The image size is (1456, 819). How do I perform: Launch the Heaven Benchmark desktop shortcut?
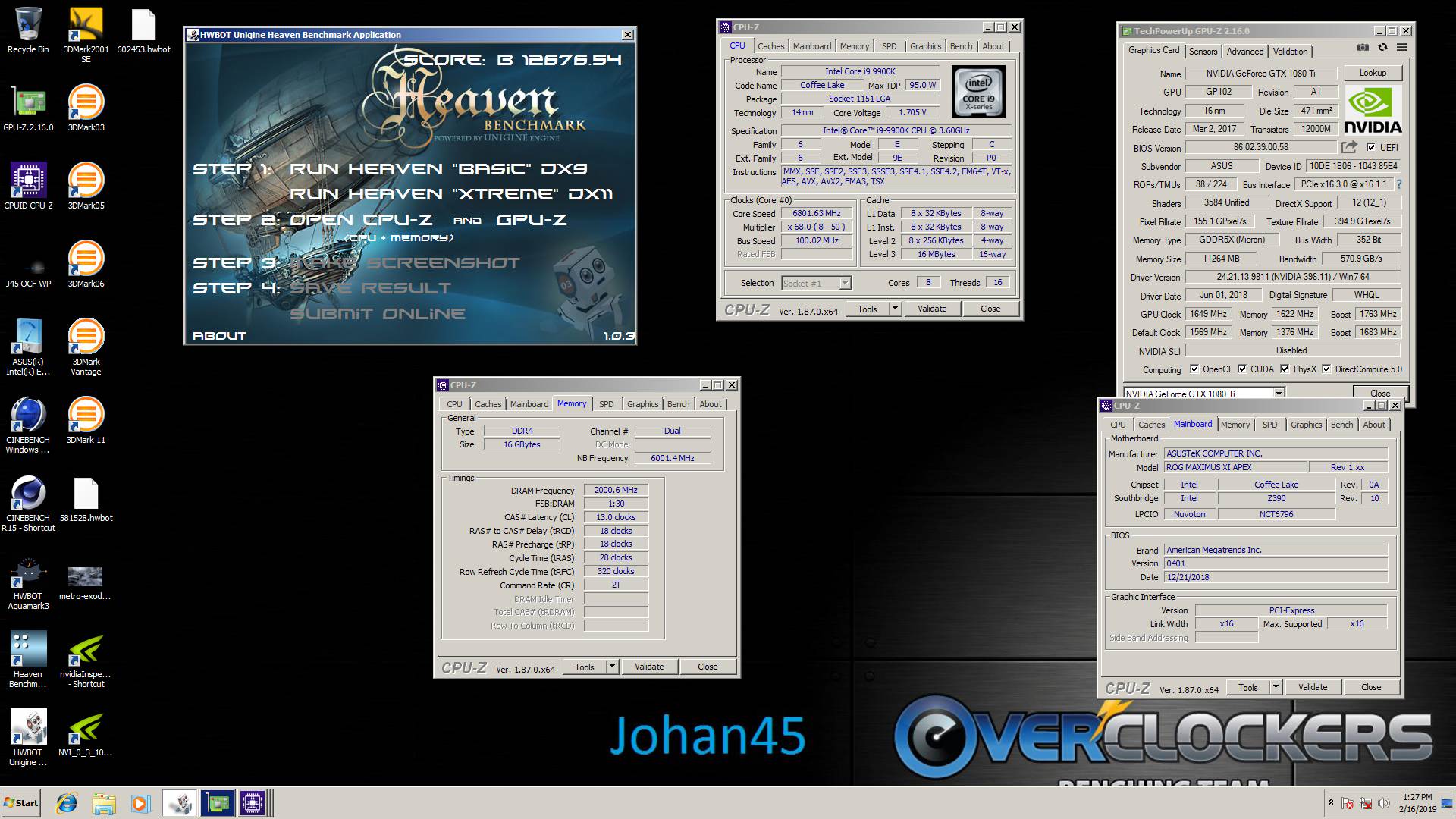[x=28, y=660]
